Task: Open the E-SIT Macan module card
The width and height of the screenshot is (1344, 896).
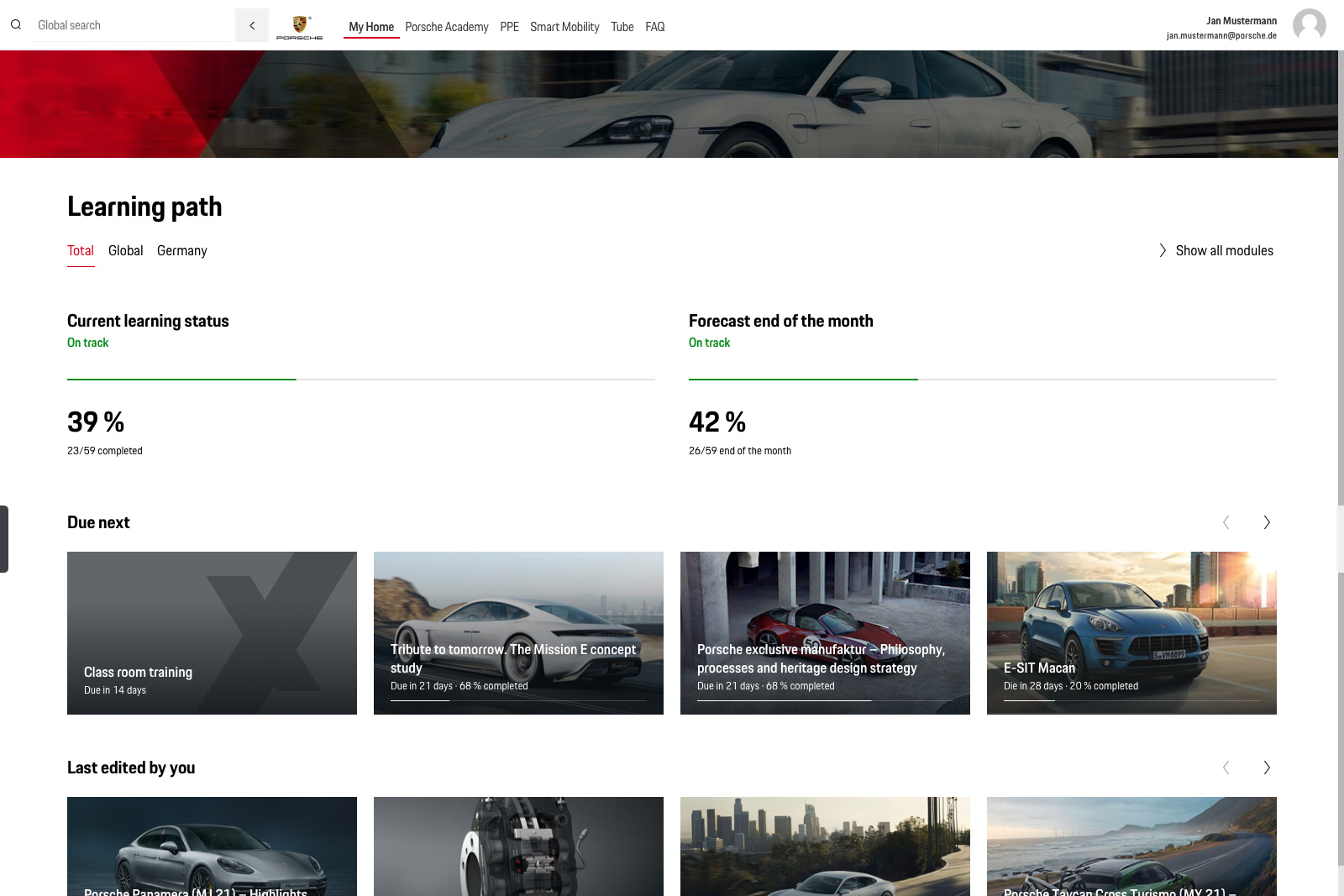Action: point(1131,633)
